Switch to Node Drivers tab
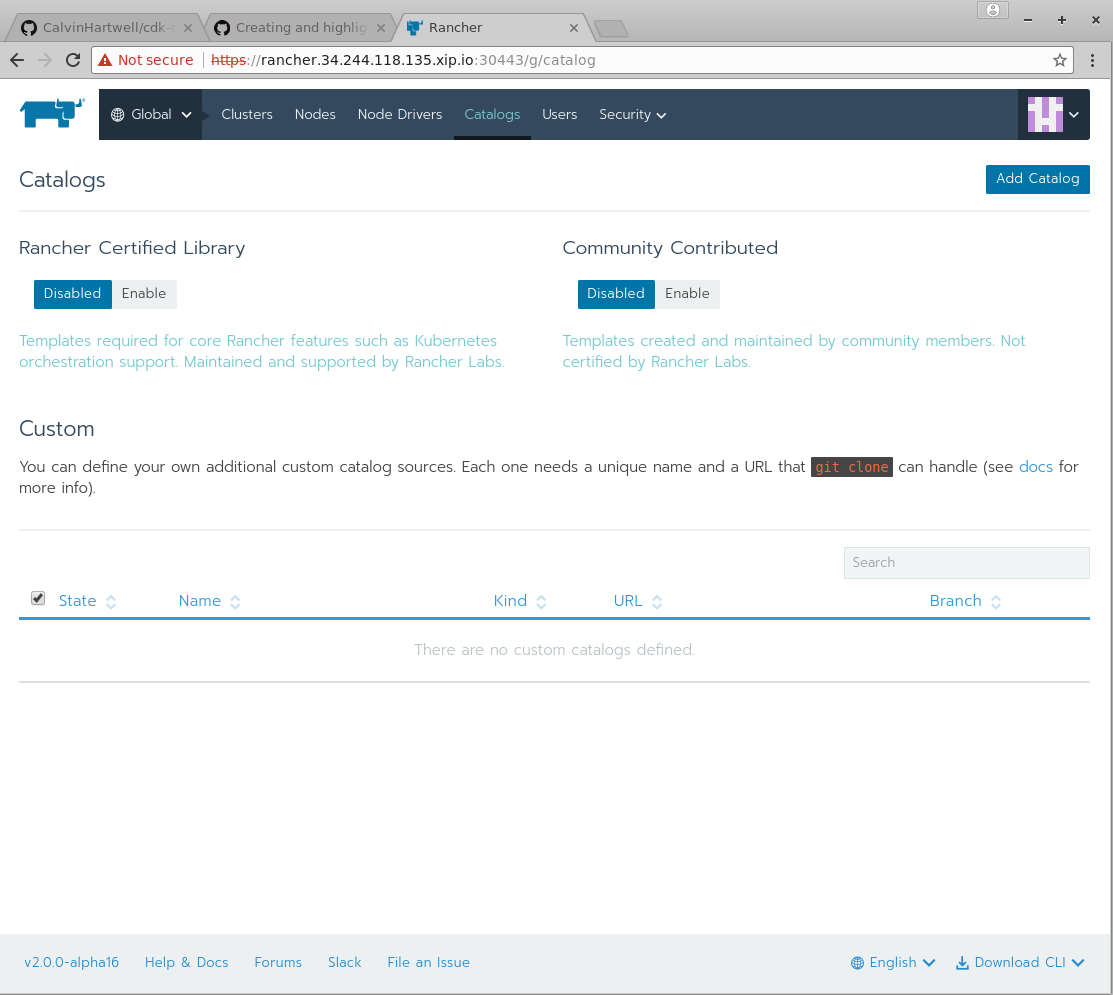The width and height of the screenshot is (1113, 995). (x=400, y=114)
